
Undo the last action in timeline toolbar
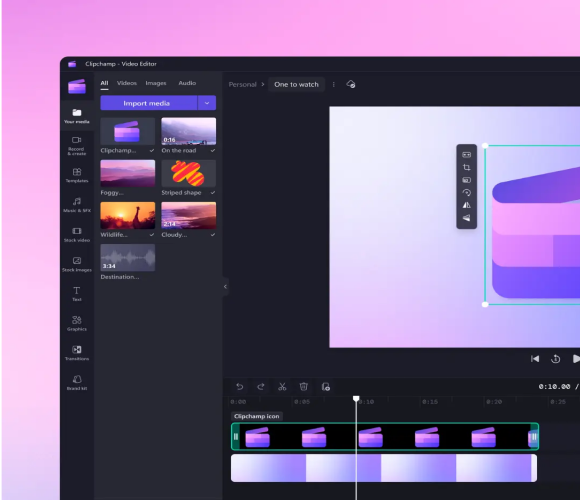tap(239, 387)
